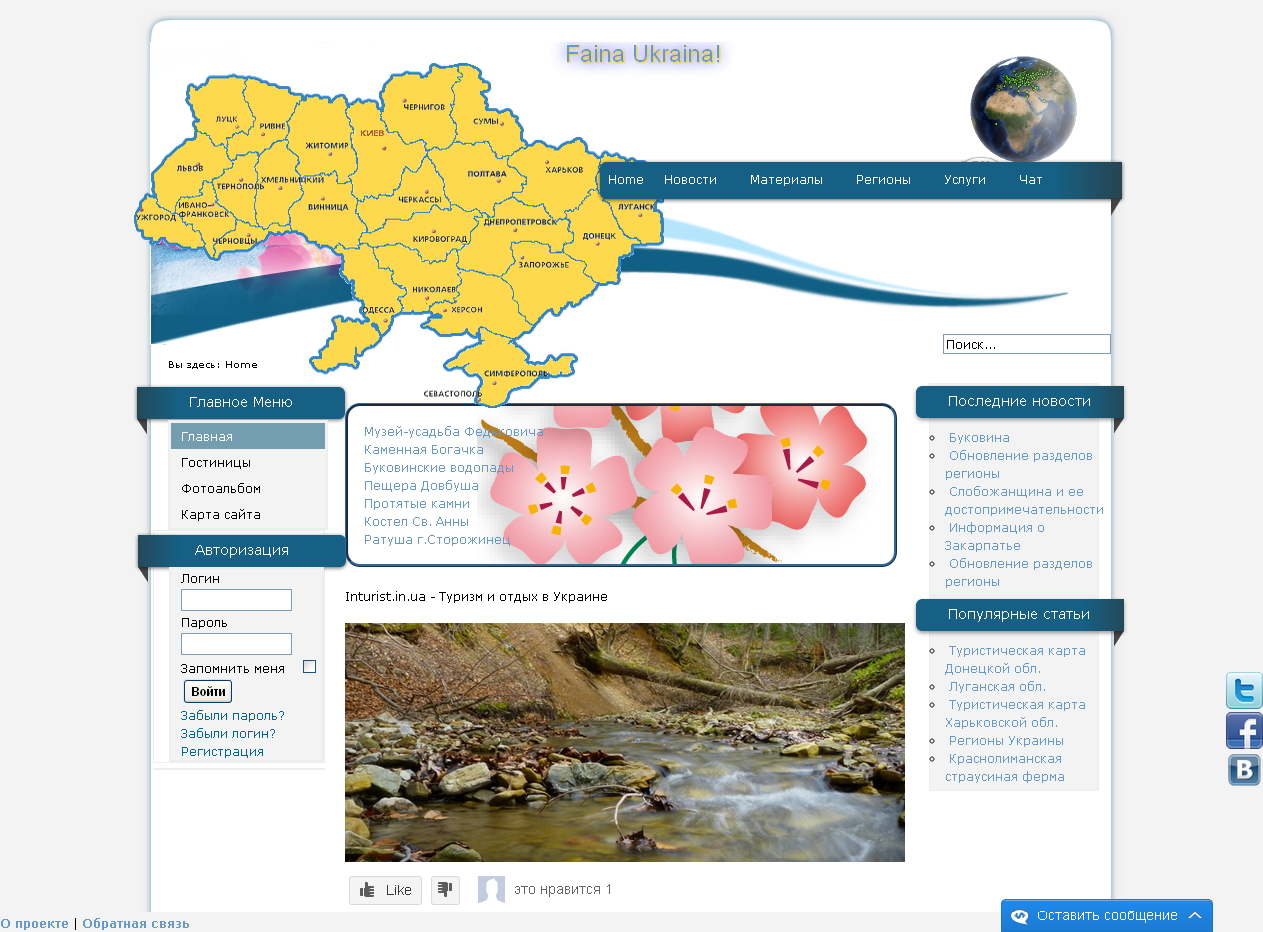Click the user avatar beside 'это нравится'

click(x=491, y=890)
